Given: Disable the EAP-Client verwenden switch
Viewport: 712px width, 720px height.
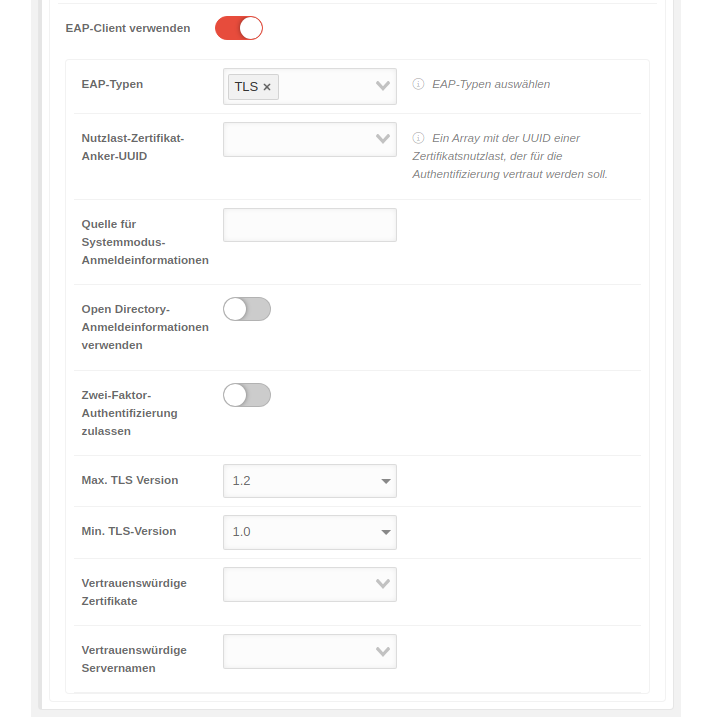Looking at the screenshot, I should coord(239,28).
